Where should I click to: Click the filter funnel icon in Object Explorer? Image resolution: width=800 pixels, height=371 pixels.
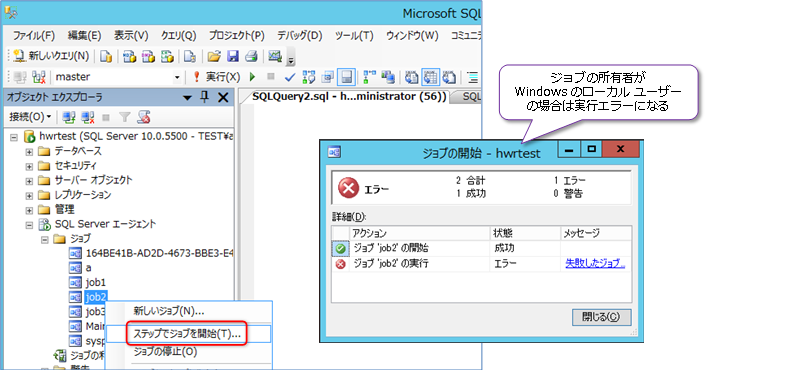[124, 117]
